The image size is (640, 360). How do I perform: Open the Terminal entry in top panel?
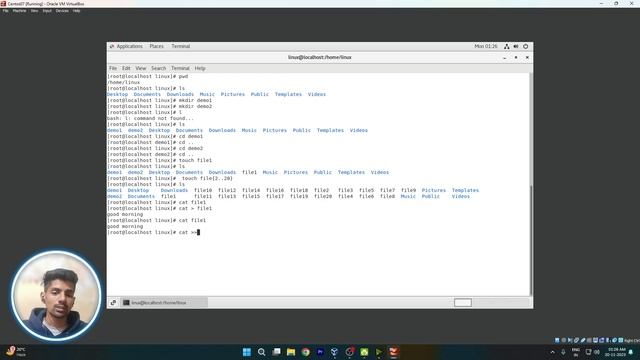click(180, 47)
